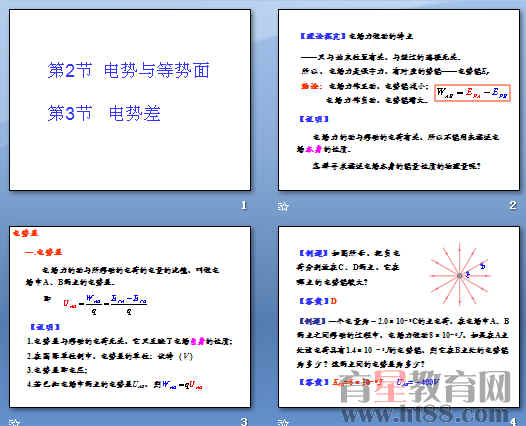
Task: Click the slide number 2 label
Action: [513, 205]
